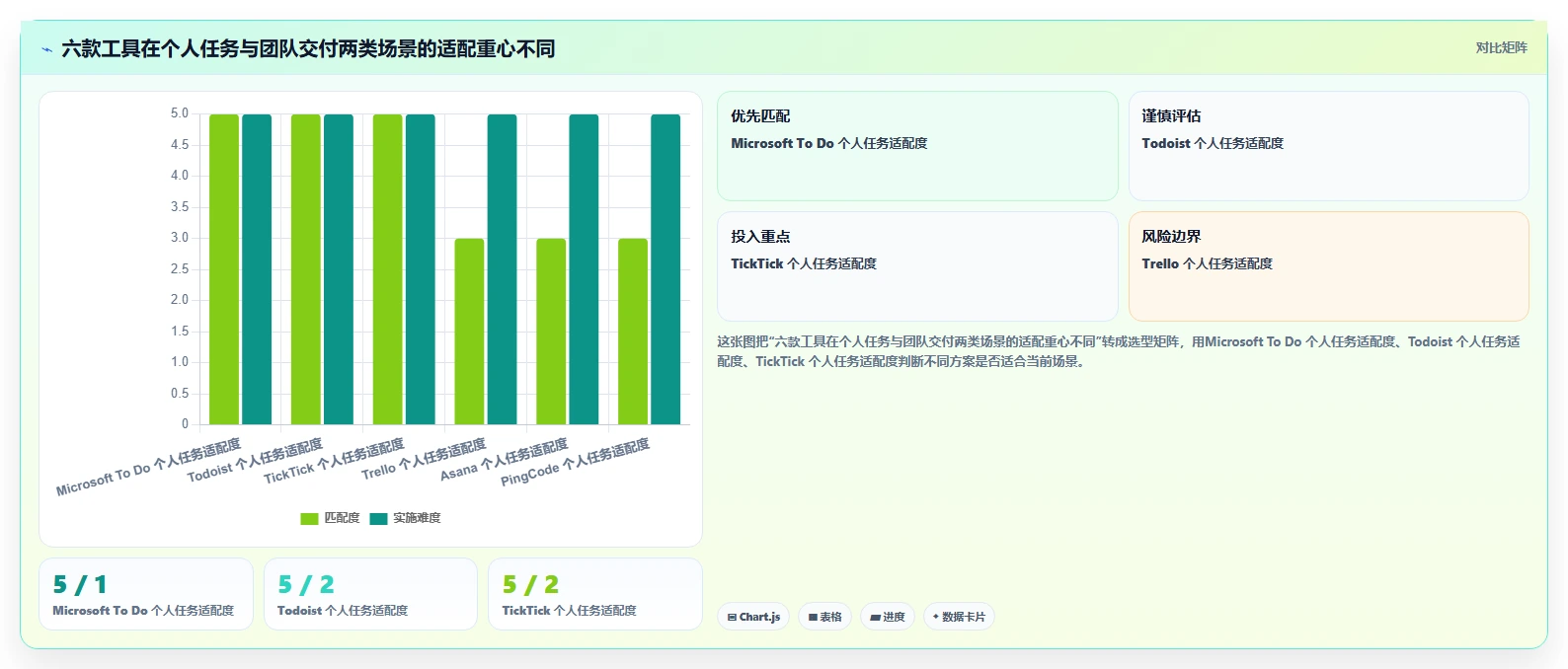Select the 5 / 1 Microsoft To Do stat card
This screenshot has width=1568, height=669.
click(146, 594)
